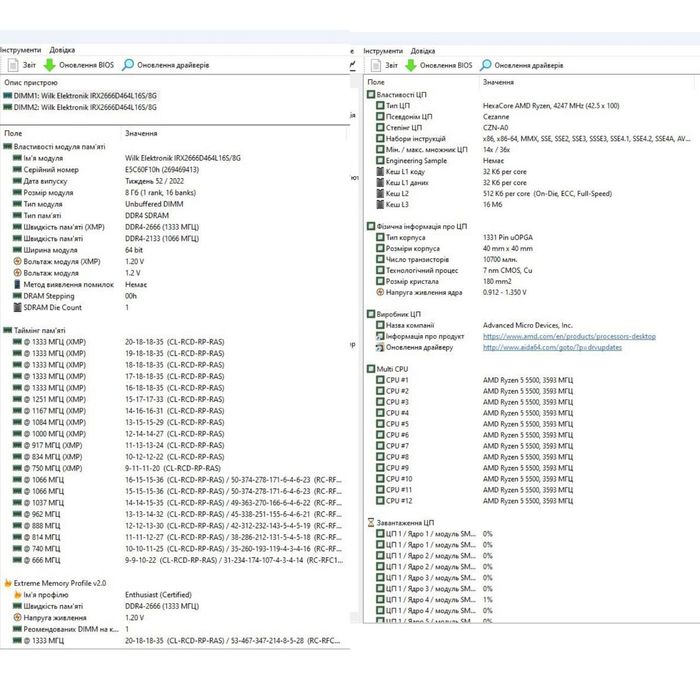This screenshot has width=700, height=700.
Task: Click Опис пристрою column header
Action: click(x=31, y=83)
